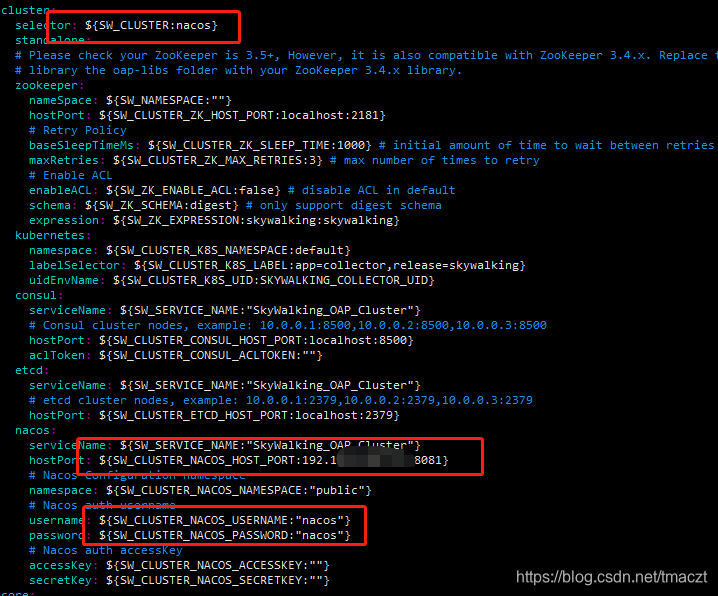Click the 'kubernetes:' section key
Screen dimensions: 718x596
coord(53,235)
